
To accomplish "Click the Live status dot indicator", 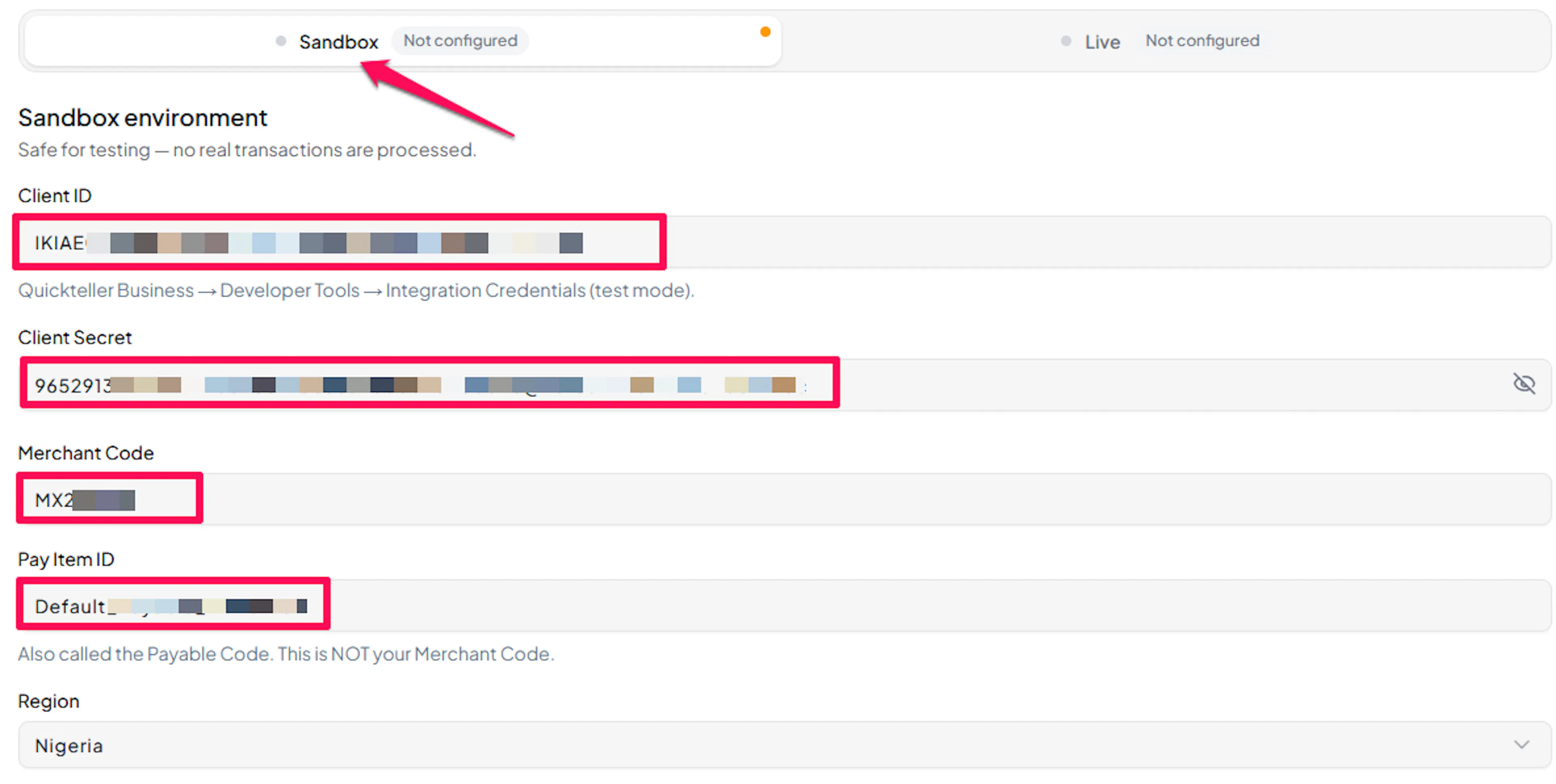I will [x=1066, y=41].
